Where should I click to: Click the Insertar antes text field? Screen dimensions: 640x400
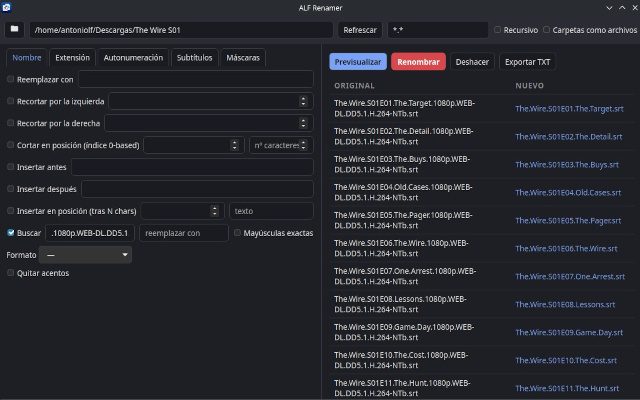(193, 167)
